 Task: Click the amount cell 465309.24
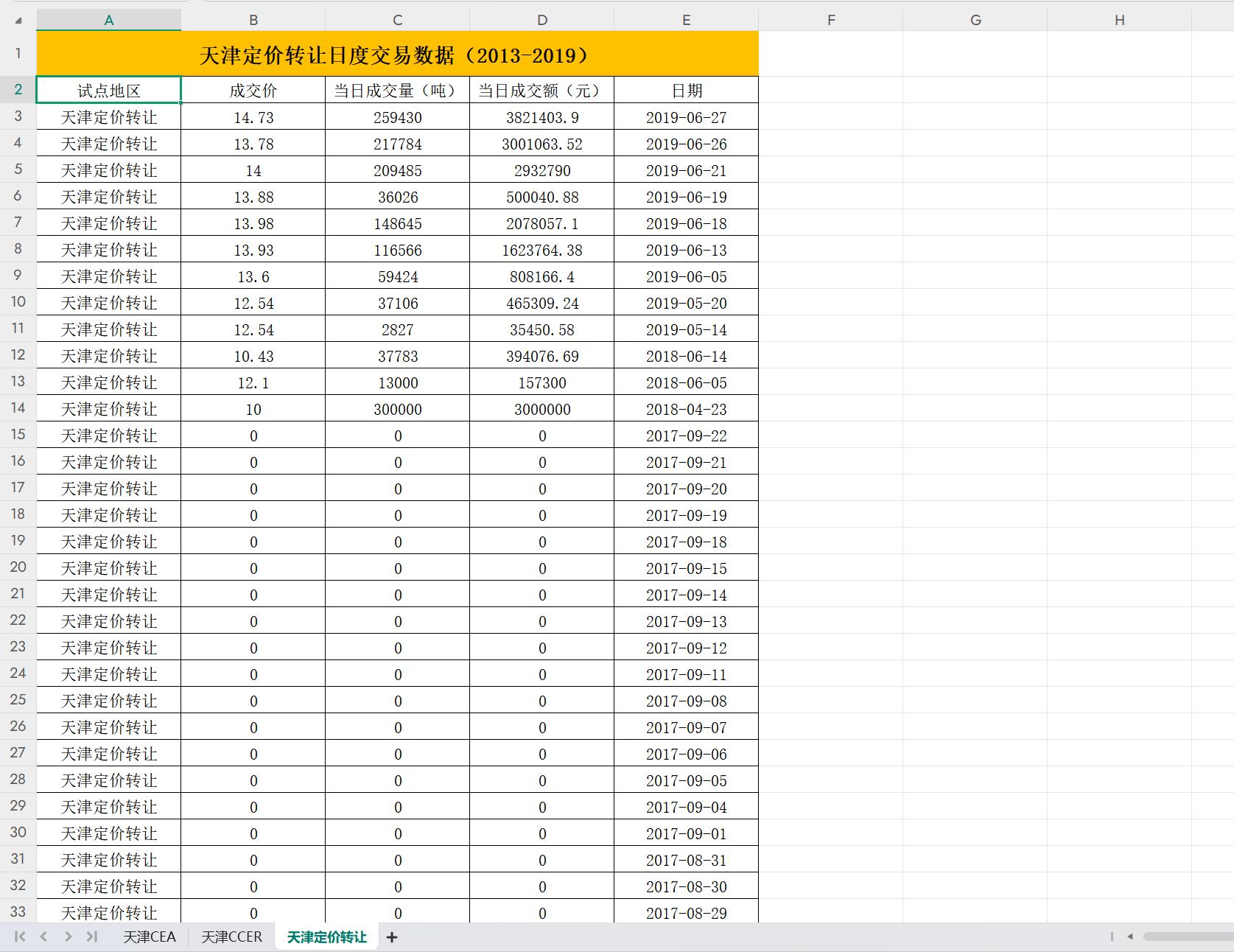[x=542, y=302]
